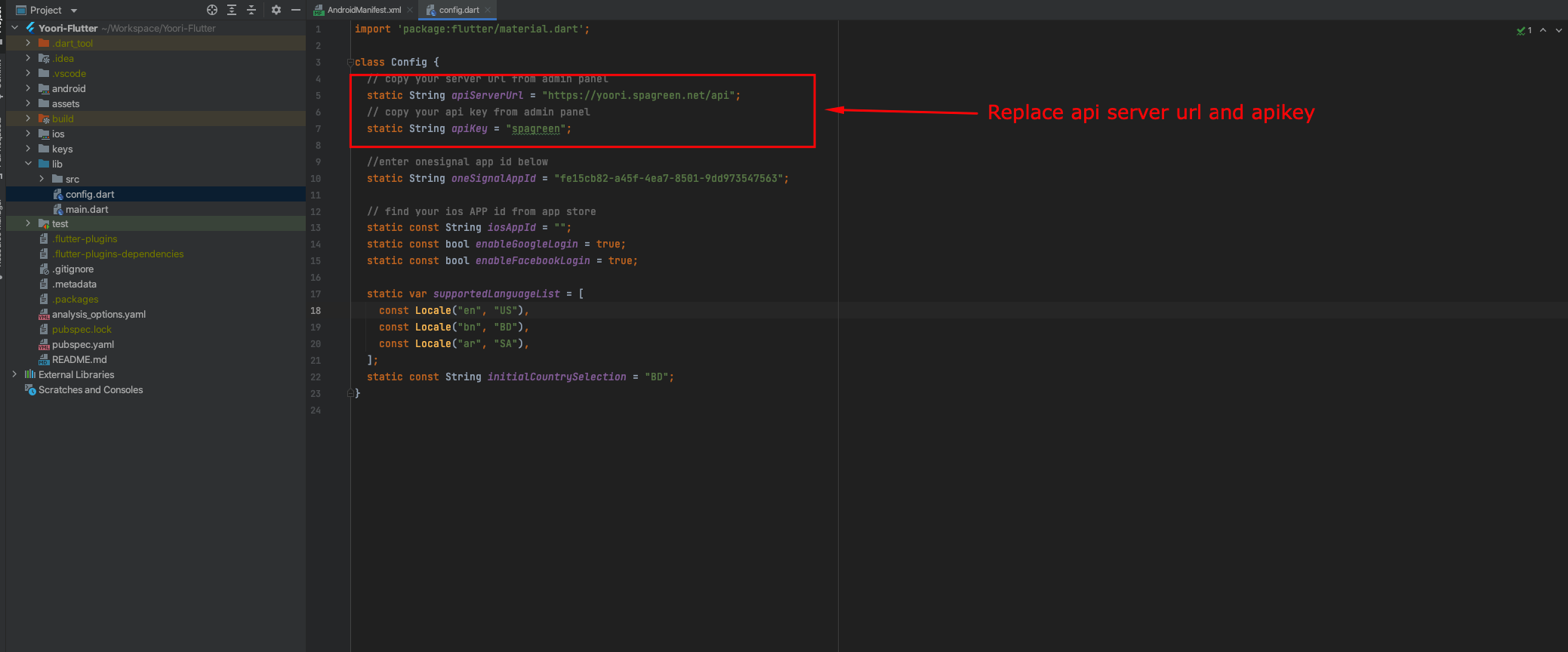The width and height of the screenshot is (1568, 652).
Task: Click the apiKey variable name
Action: [470, 128]
